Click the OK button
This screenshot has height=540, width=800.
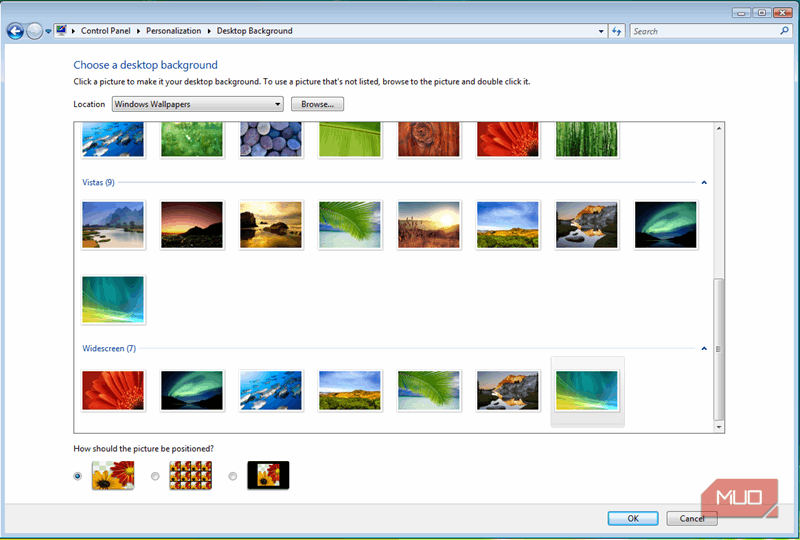click(633, 518)
